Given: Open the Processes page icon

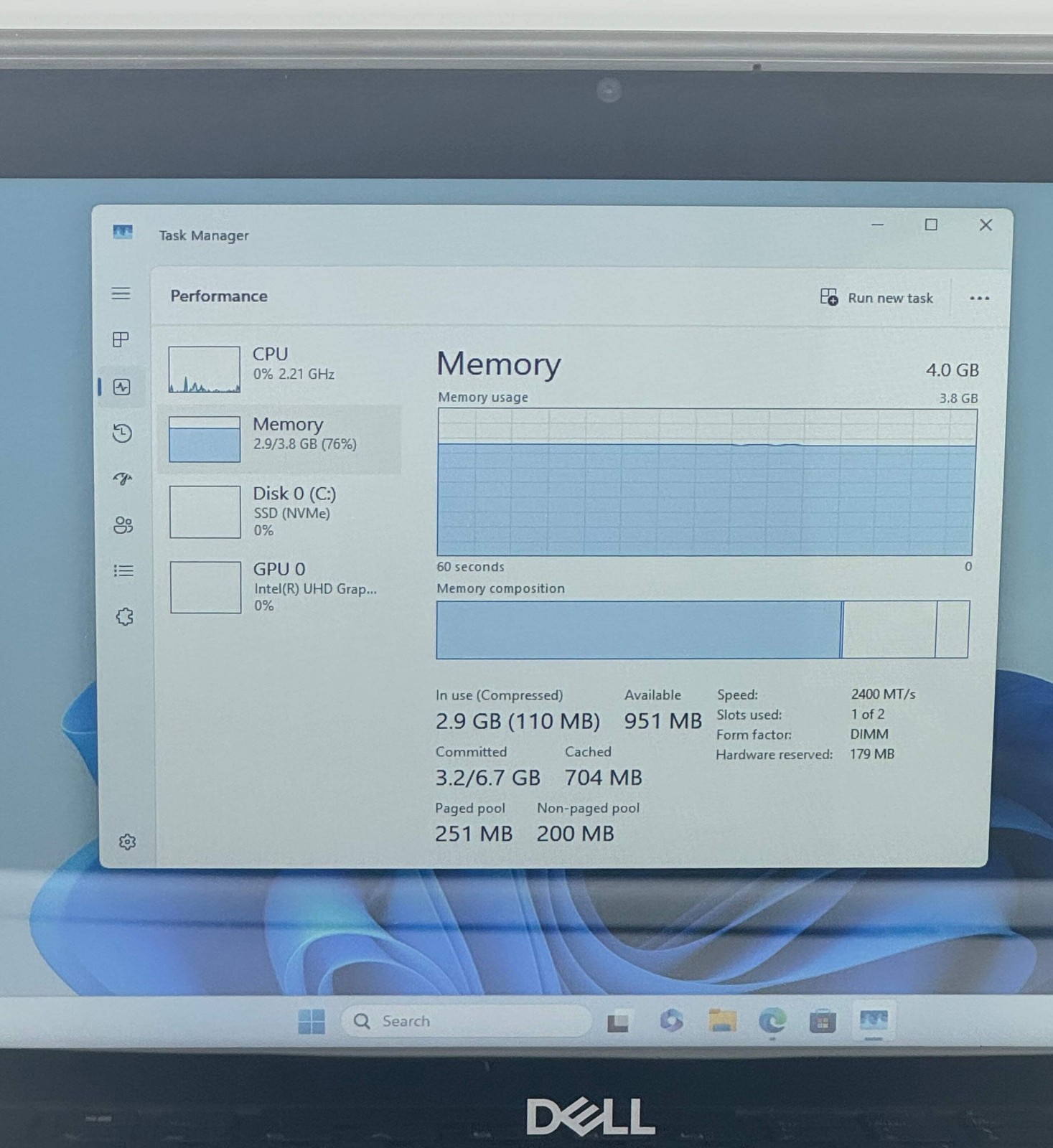Looking at the screenshot, I should click(x=121, y=339).
